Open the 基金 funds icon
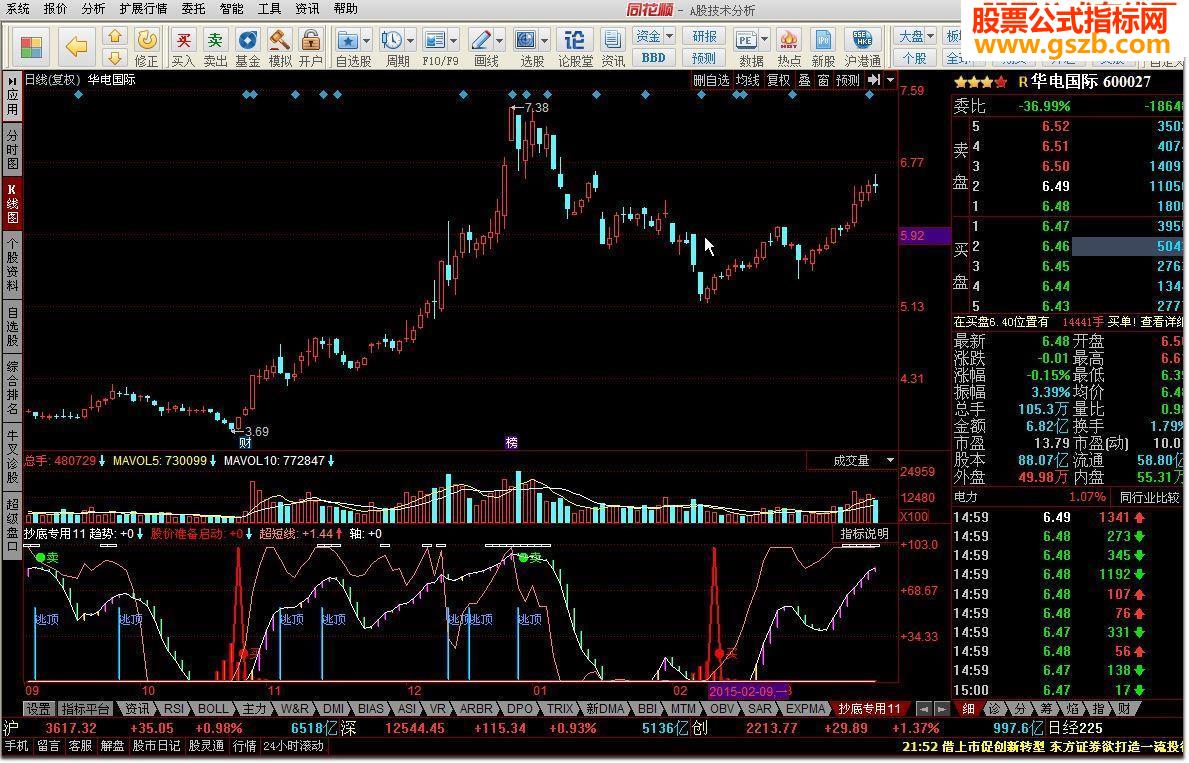Screen dimensions: 1189x763 [248, 47]
